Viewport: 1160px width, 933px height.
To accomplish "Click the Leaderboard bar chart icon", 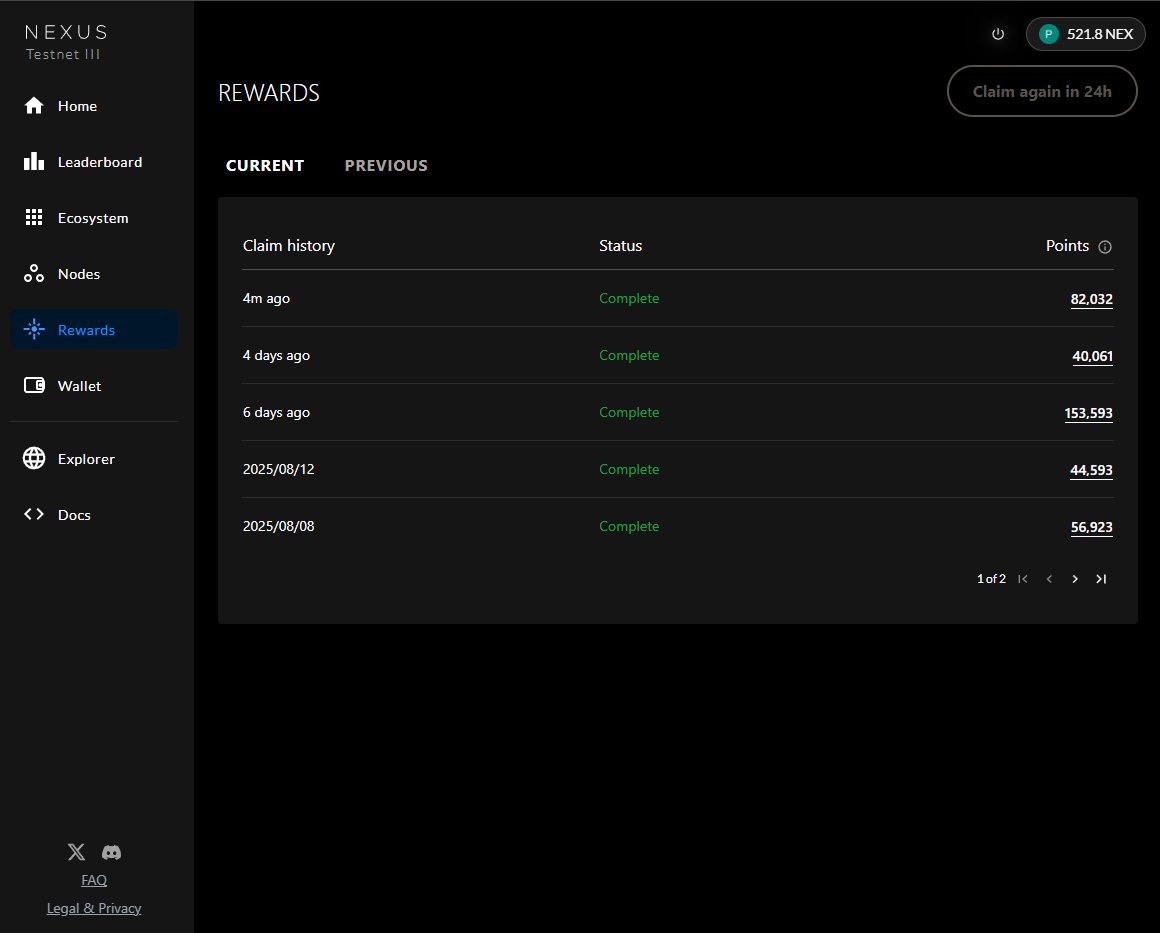I will click(34, 161).
